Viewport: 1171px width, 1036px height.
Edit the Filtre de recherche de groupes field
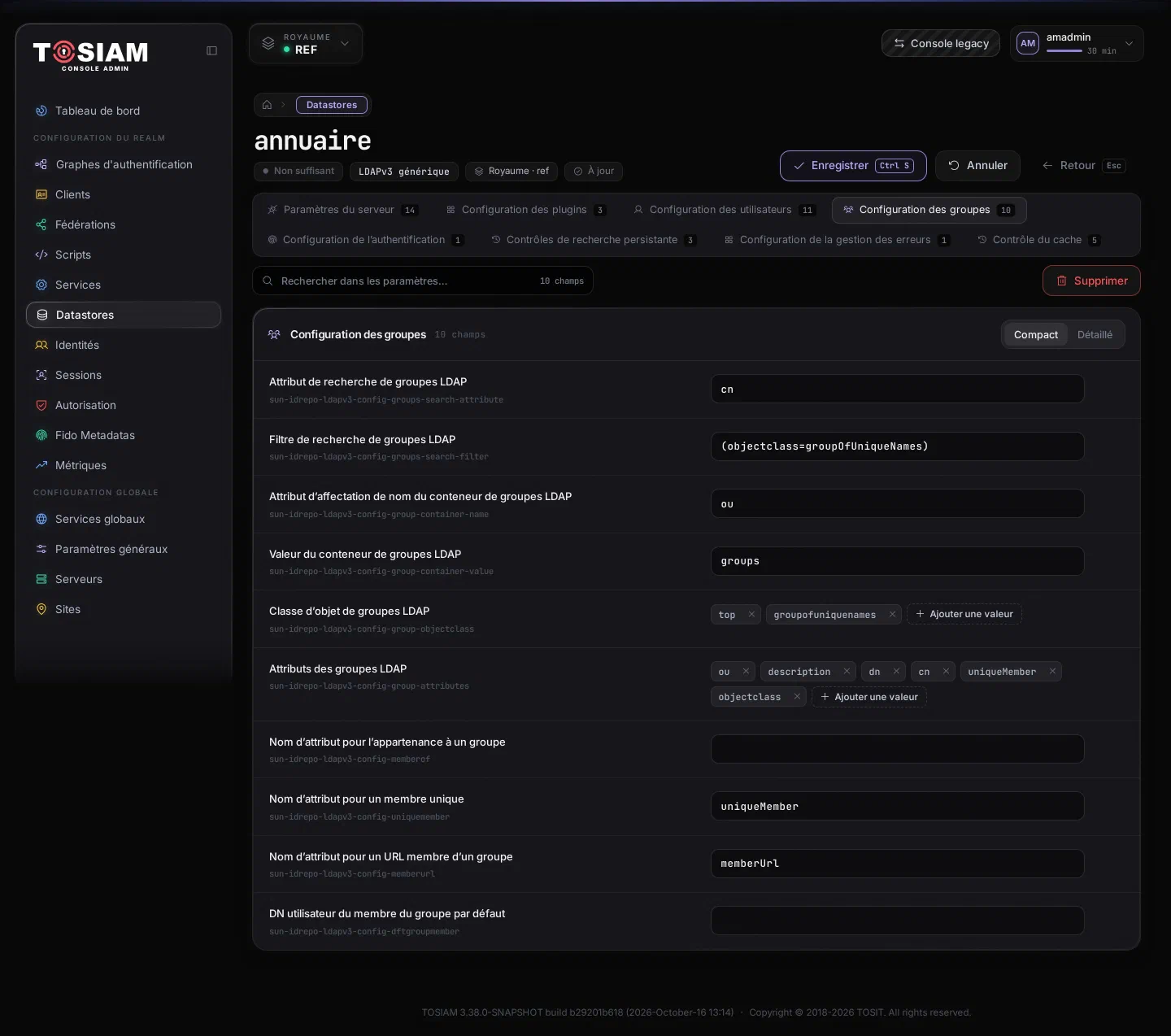[897, 446]
